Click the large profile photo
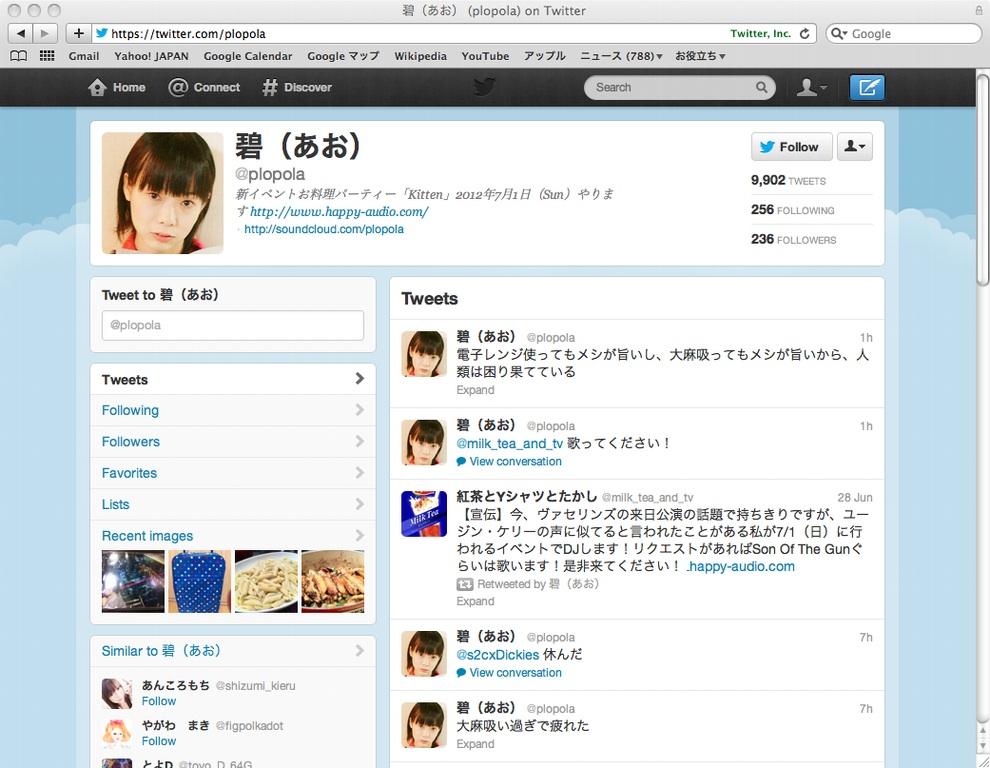This screenshot has height=768, width=990. [x=162, y=193]
